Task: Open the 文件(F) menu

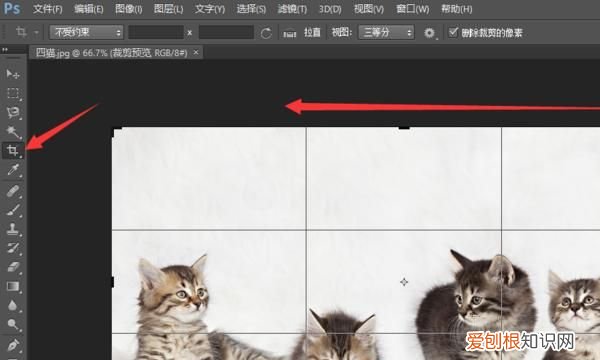Action: [47, 9]
